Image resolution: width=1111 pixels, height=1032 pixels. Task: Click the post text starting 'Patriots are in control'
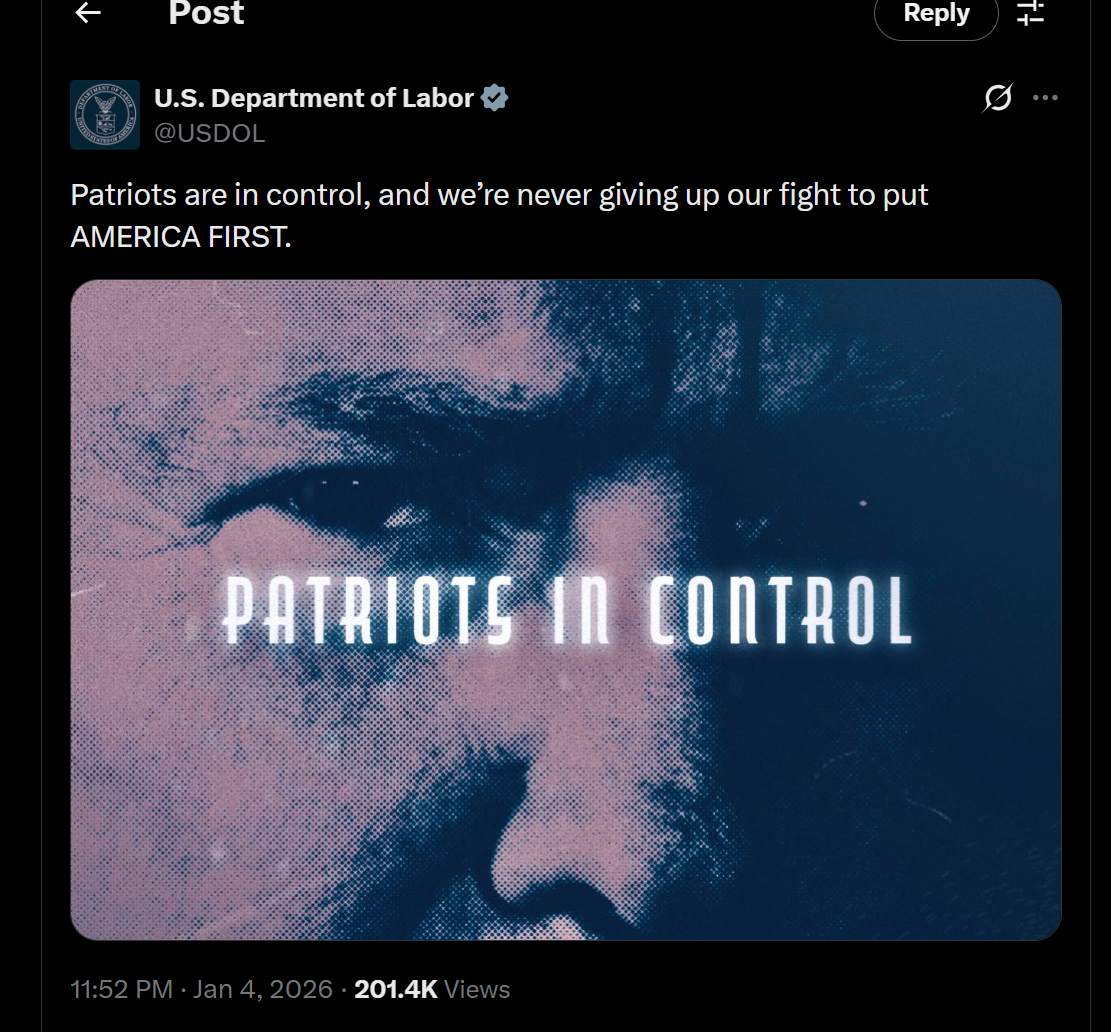tap(499, 194)
